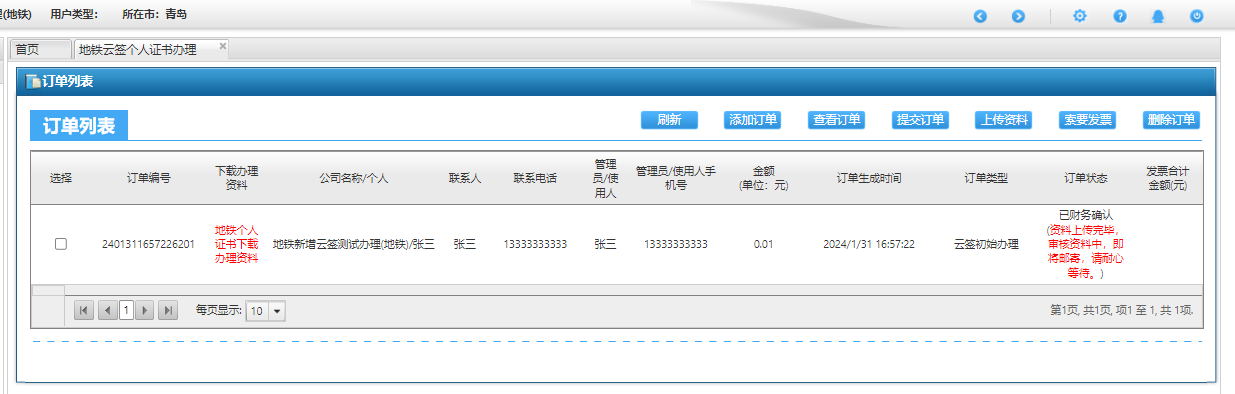Viewport: 1235px width, 394px height.
Task: Click the page number input field
Action: tap(126, 311)
